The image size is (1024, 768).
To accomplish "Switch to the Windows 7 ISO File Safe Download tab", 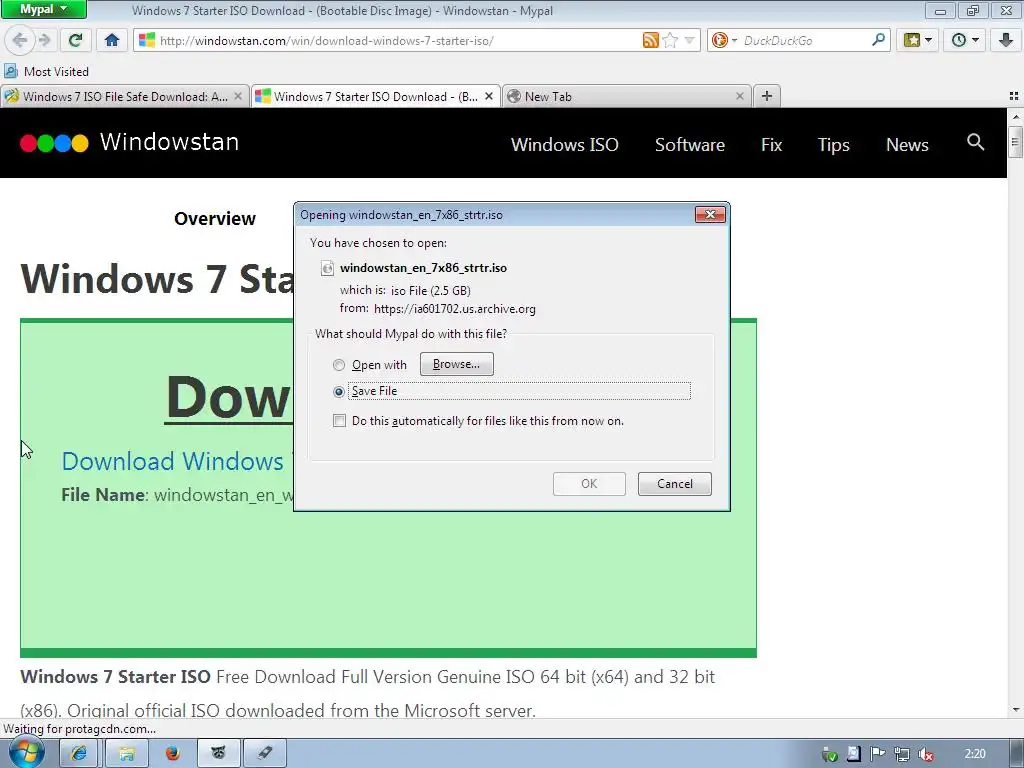I will [x=124, y=97].
